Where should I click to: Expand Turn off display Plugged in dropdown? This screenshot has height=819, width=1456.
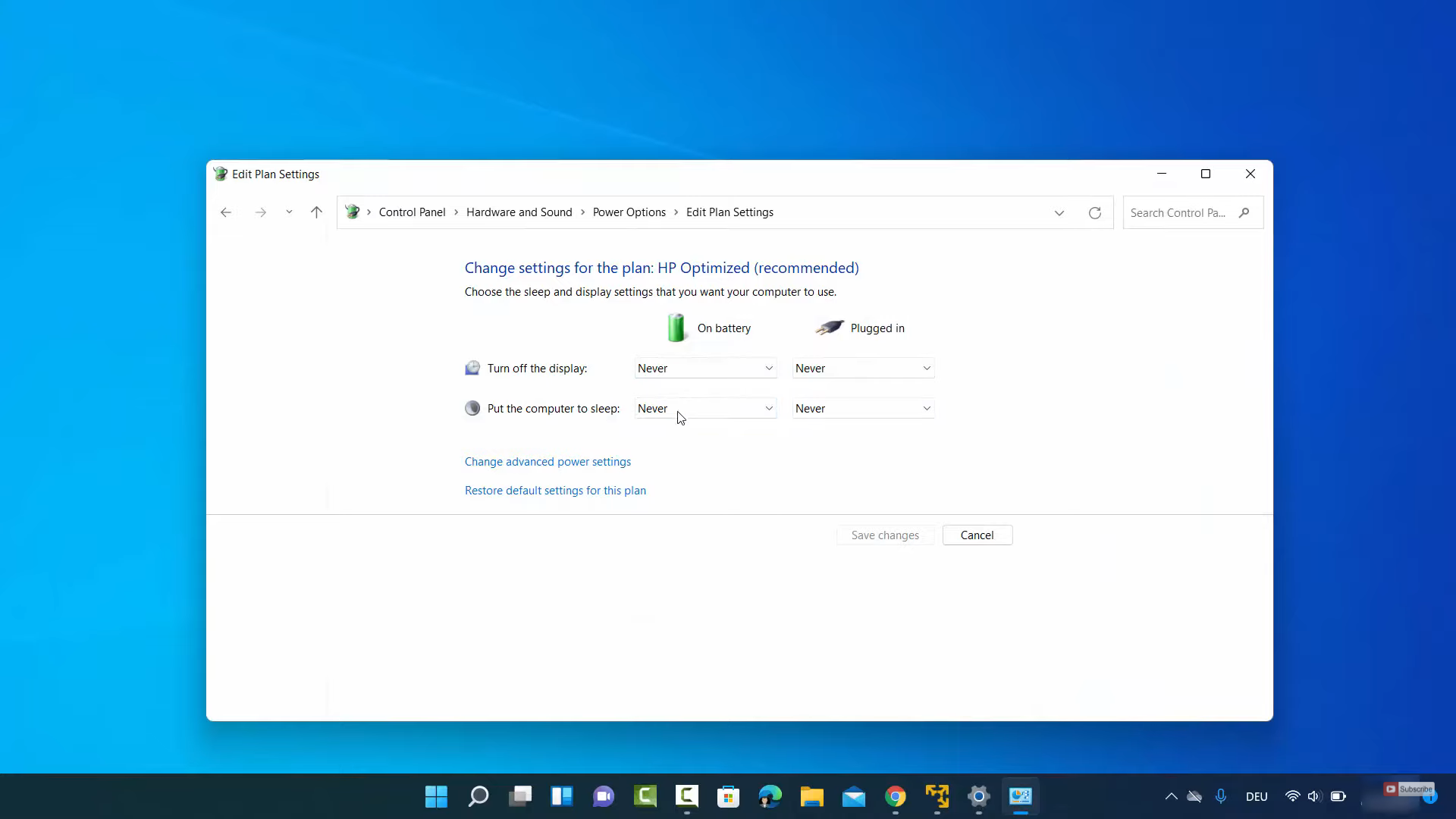pos(863,369)
